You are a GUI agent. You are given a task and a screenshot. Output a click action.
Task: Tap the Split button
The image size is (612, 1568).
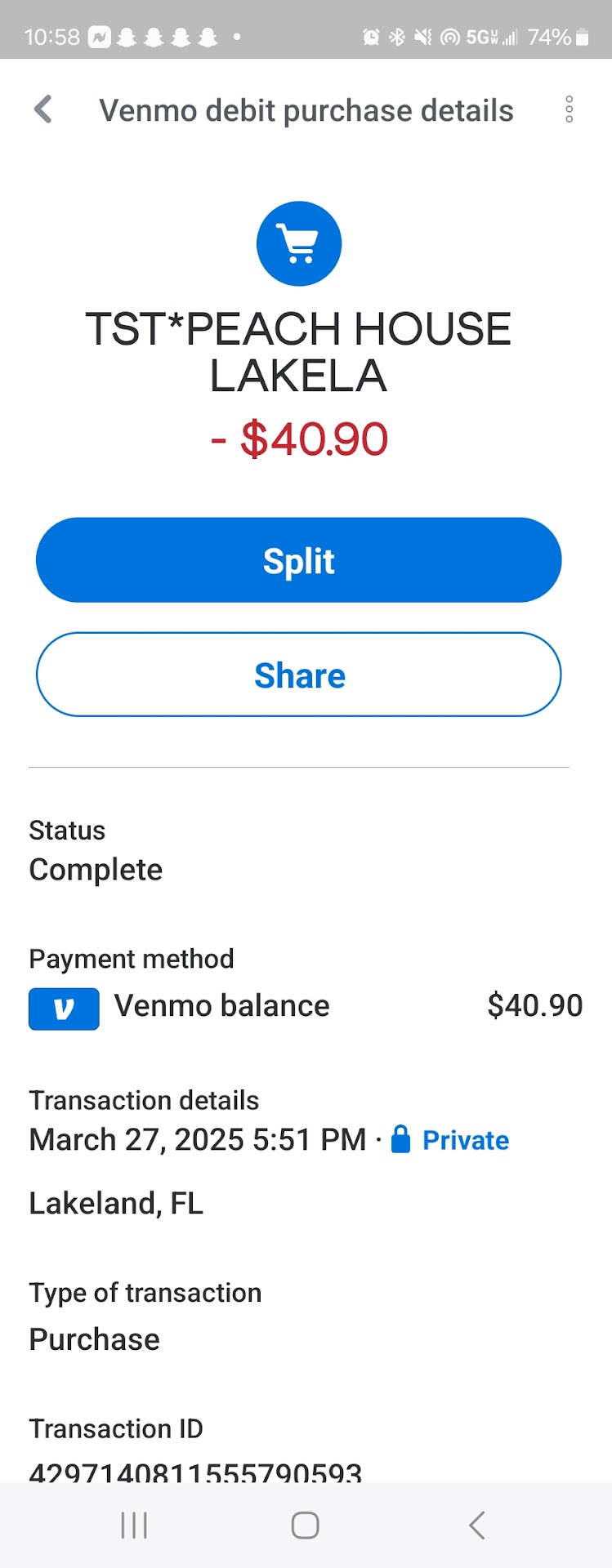299,560
